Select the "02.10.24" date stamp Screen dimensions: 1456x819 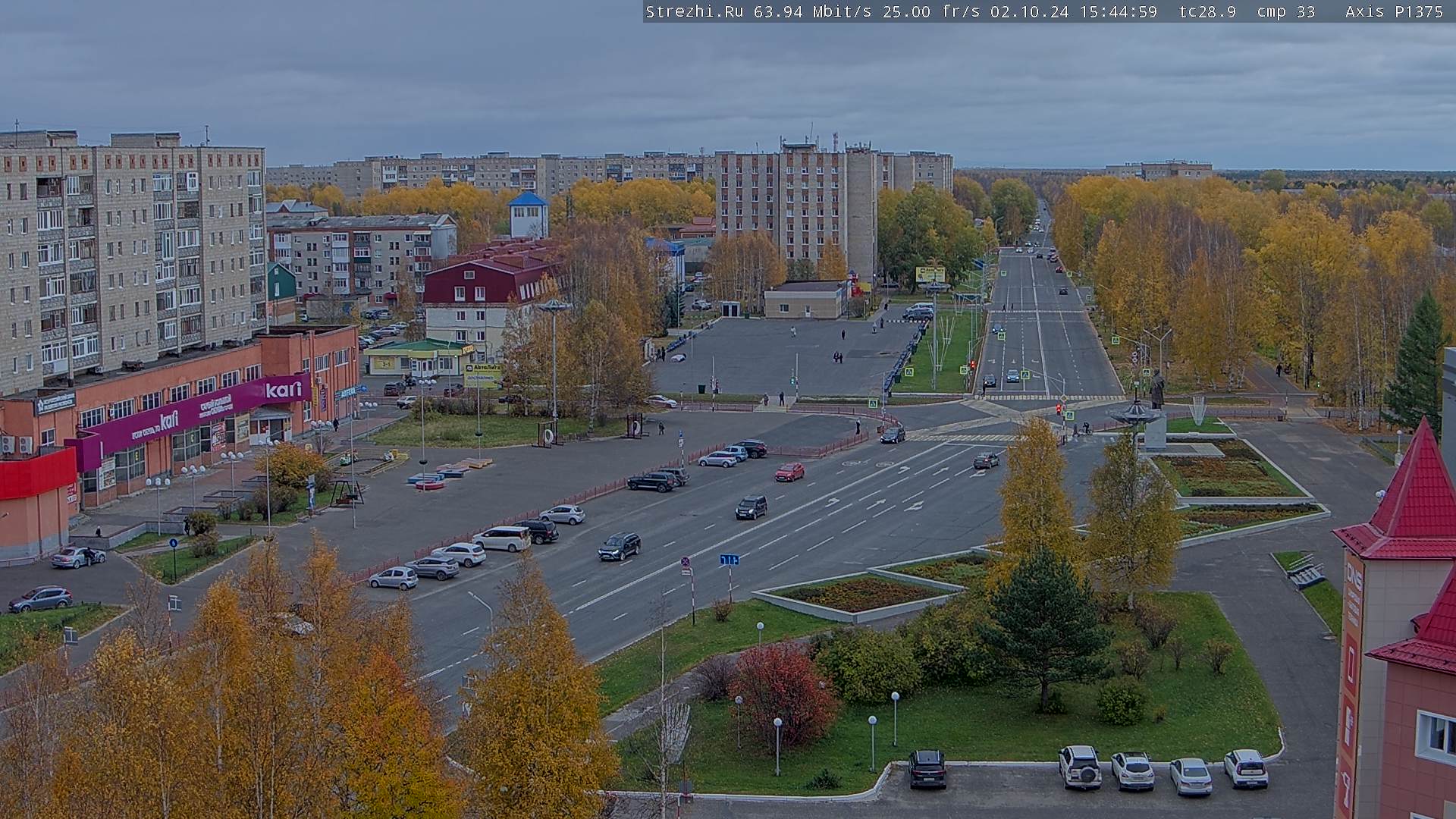tap(1028, 12)
